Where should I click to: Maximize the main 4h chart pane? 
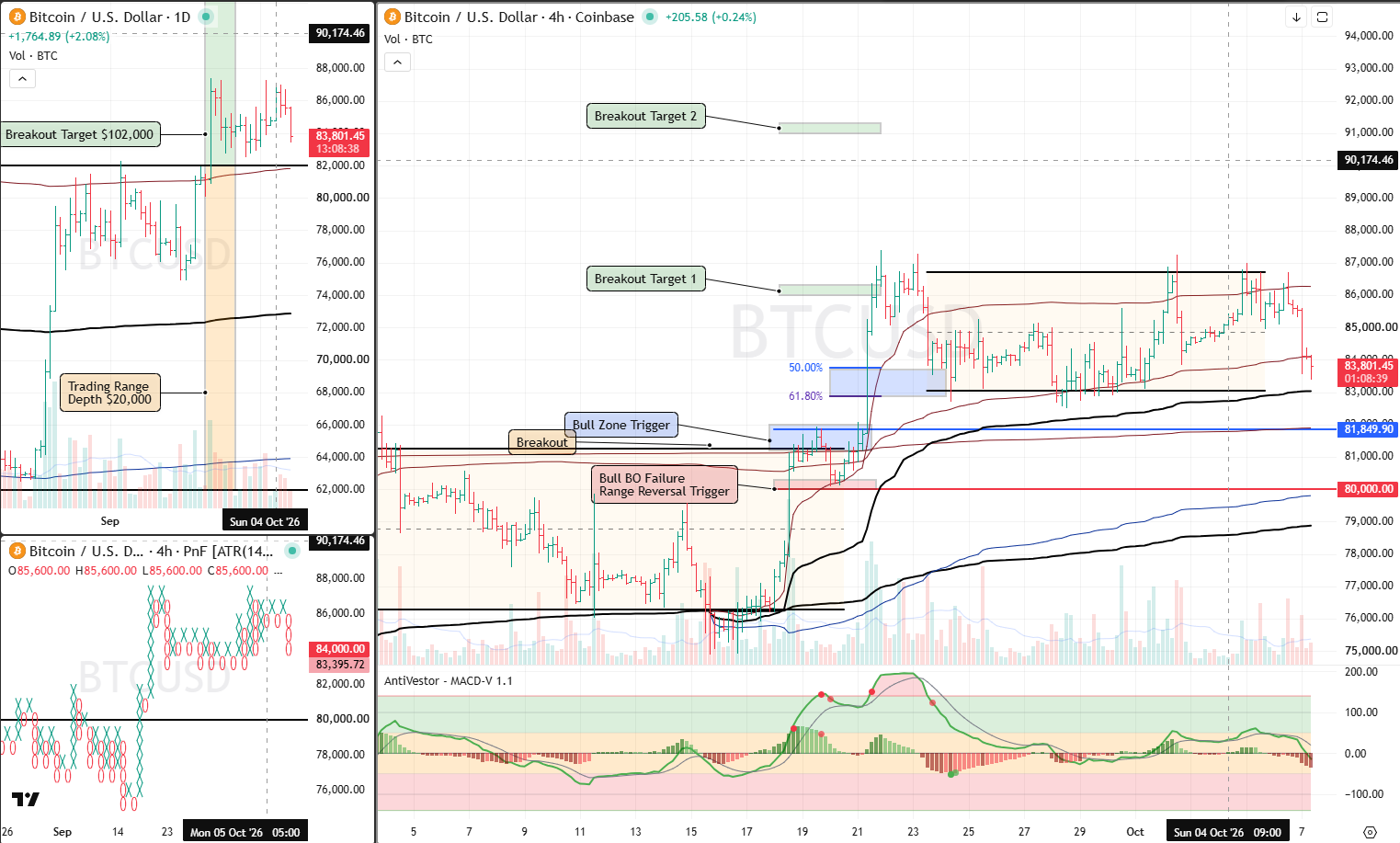[1322, 17]
